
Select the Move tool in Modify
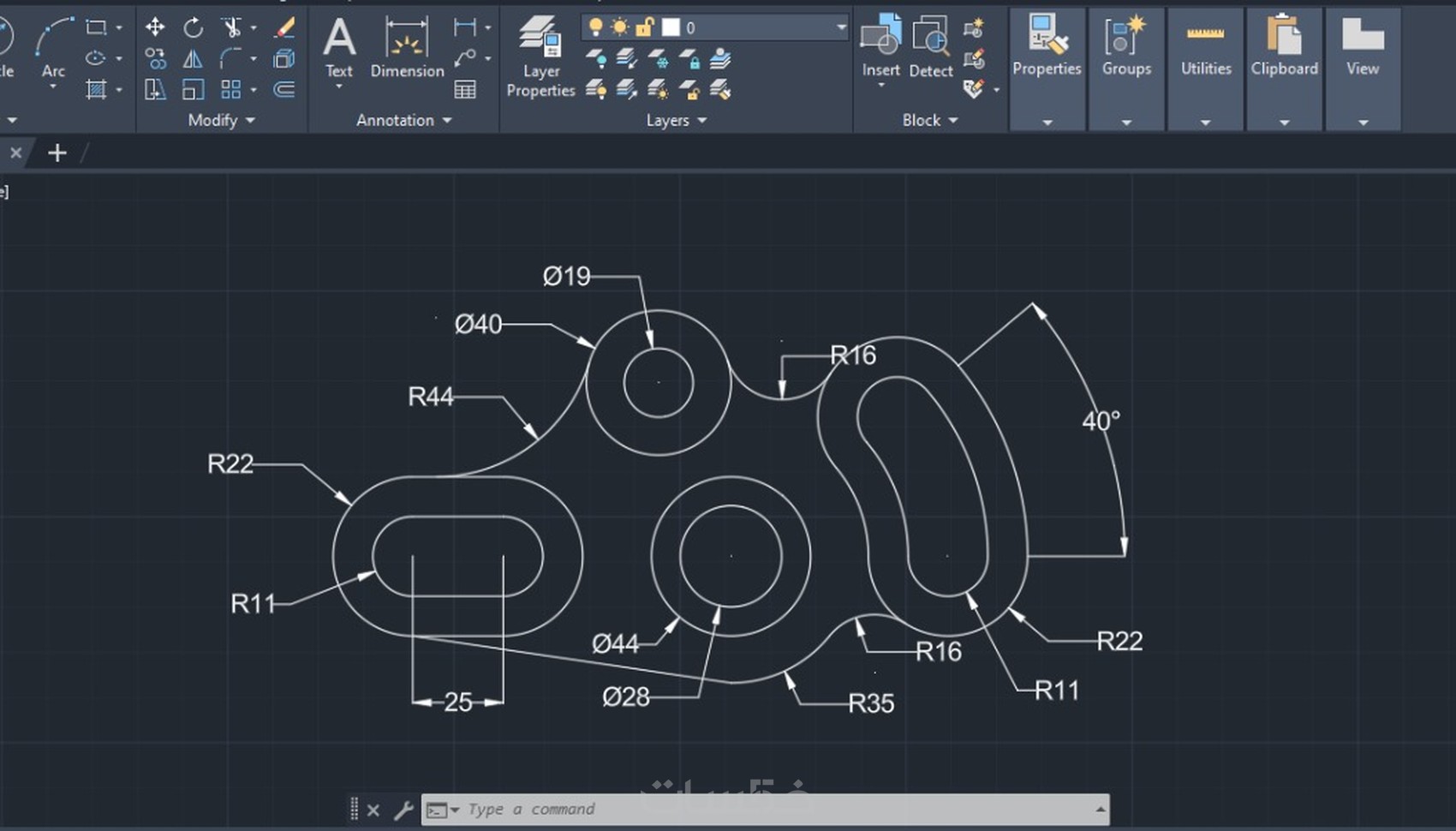(x=155, y=27)
